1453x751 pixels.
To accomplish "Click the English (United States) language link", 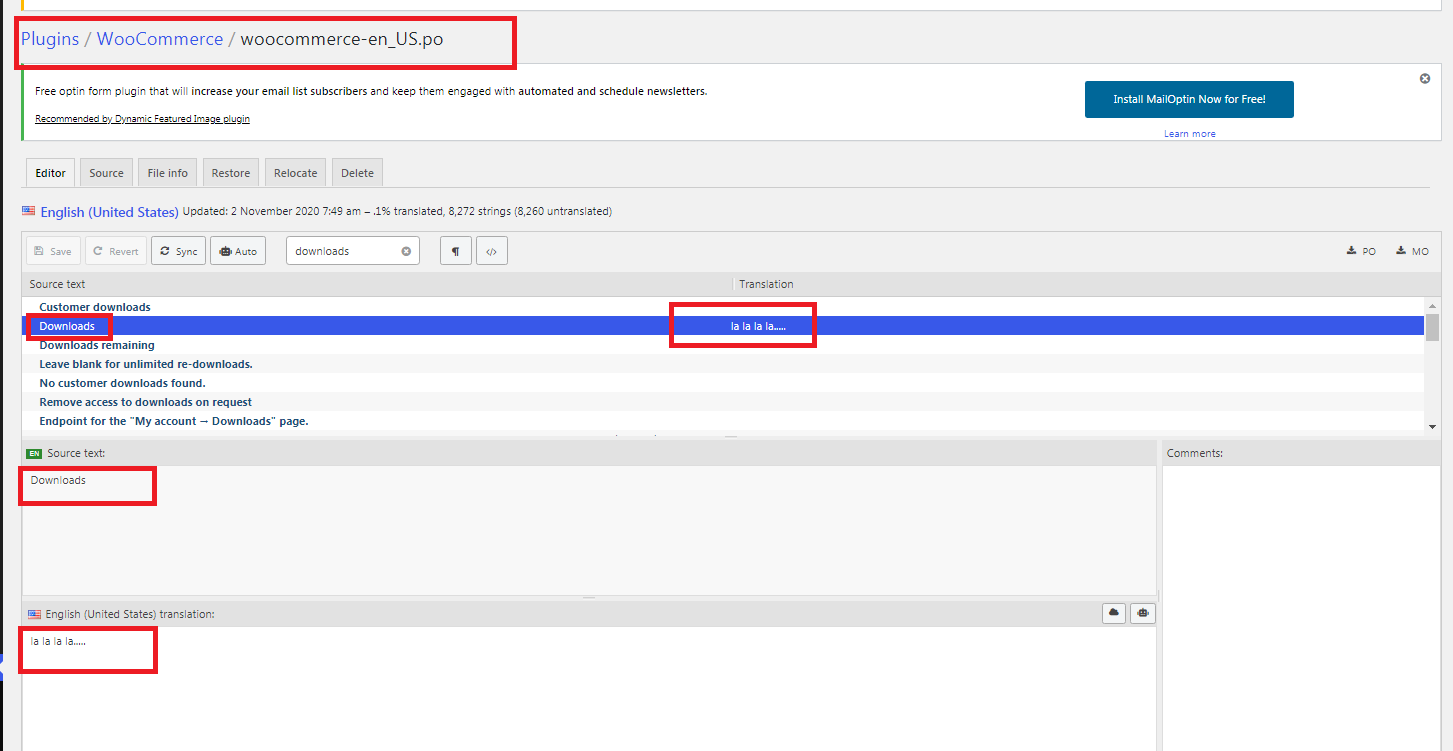I will 109,212.
